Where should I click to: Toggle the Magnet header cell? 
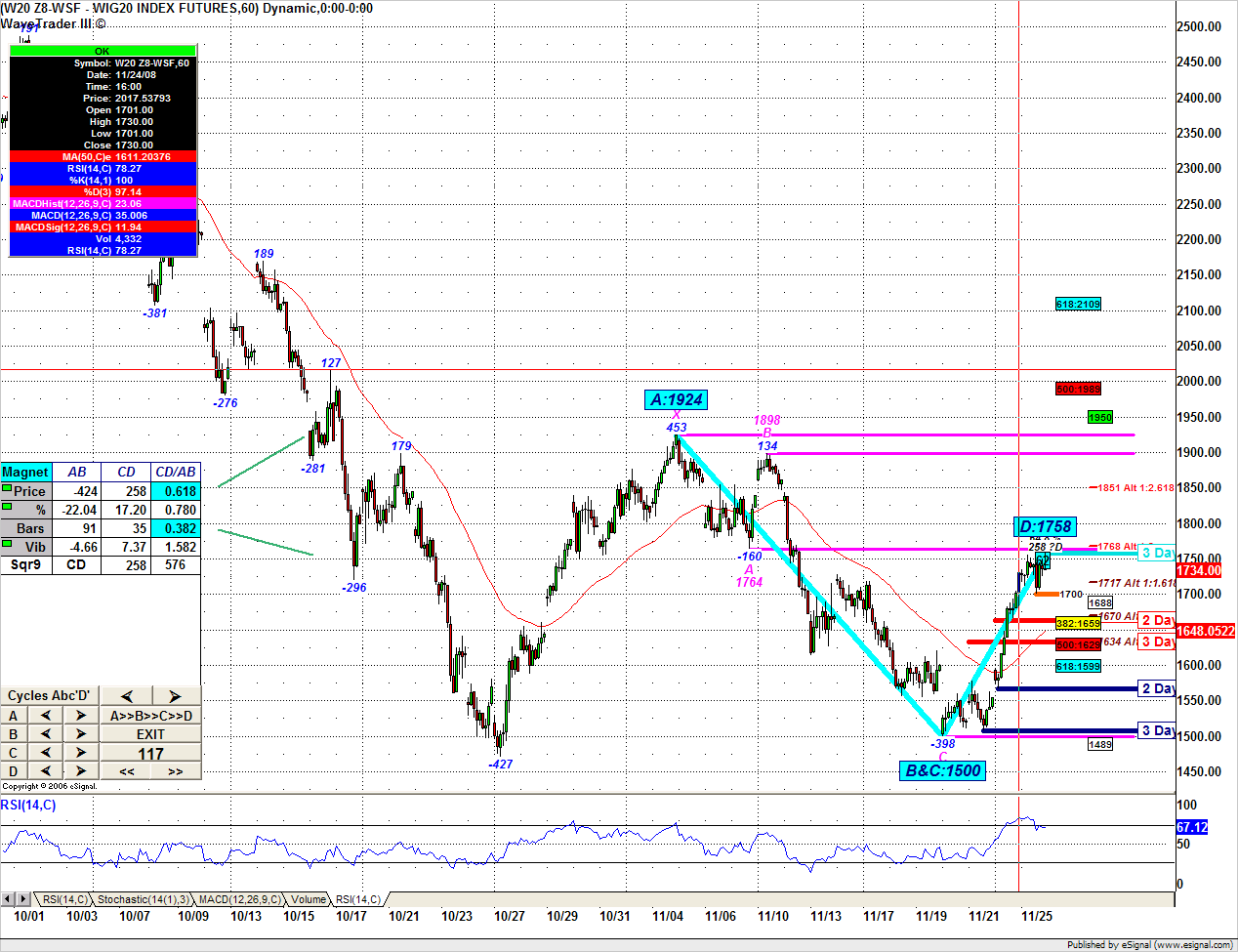(26, 472)
